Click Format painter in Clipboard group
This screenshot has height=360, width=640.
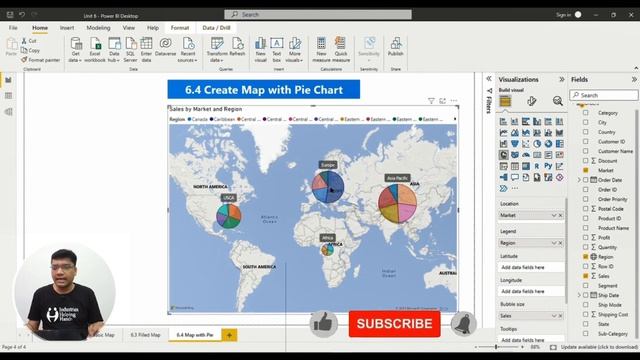tap(40, 60)
